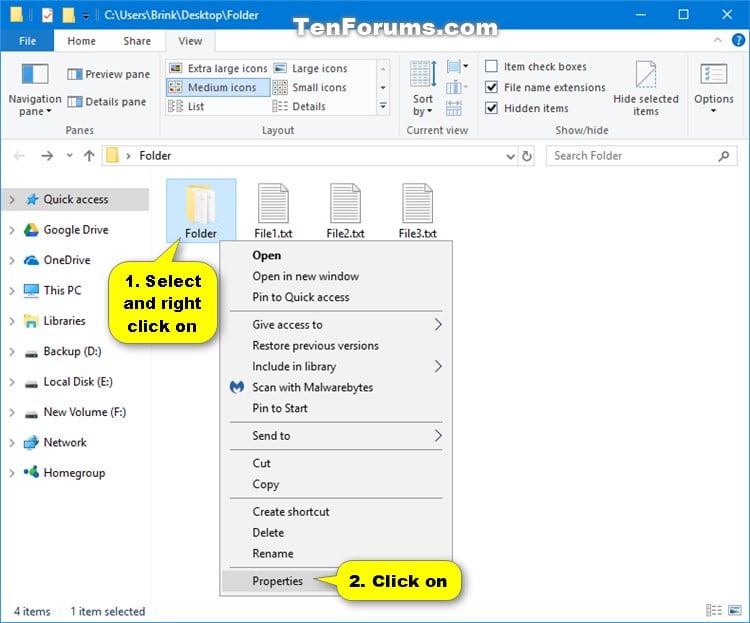The height and width of the screenshot is (623, 750).
Task: Expand Libraries tree node
Action: (x=12, y=321)
